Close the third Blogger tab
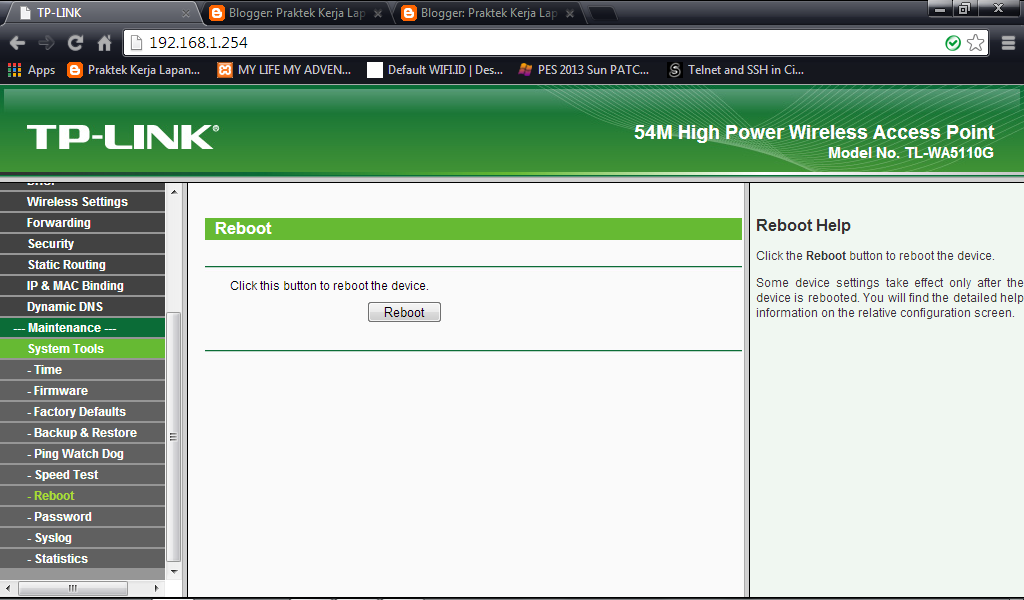Viewport: 1024px width, 600px height. click(x=569, y=14)
